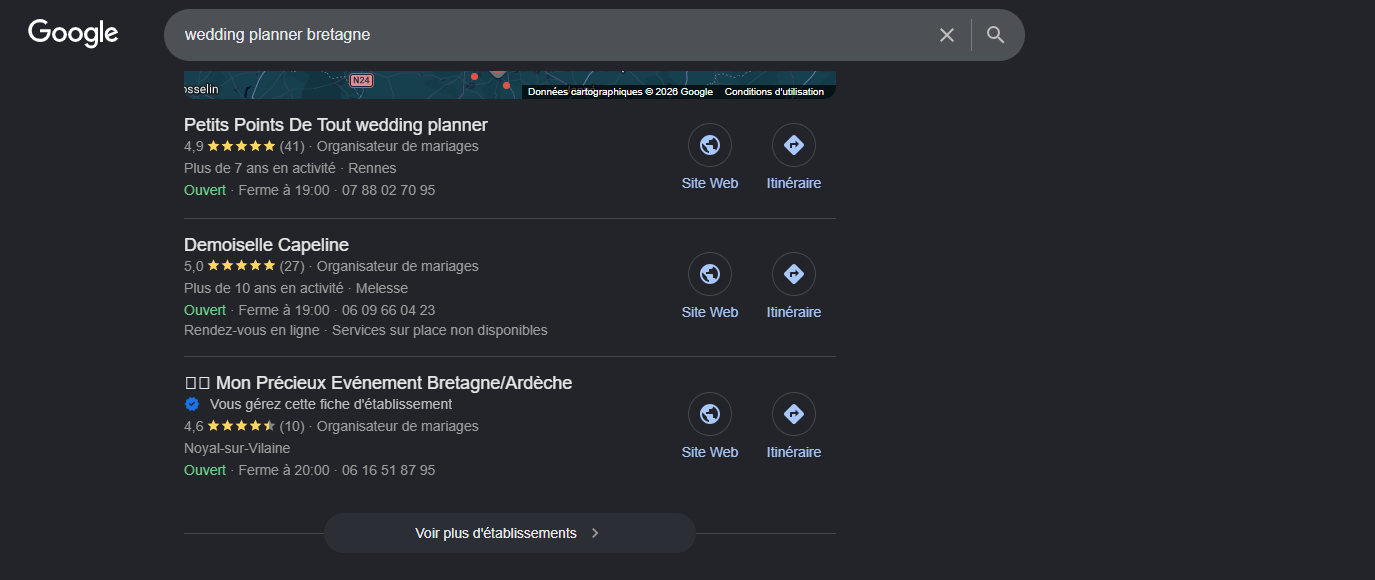Clear the search query with X icon

[947, 35]
